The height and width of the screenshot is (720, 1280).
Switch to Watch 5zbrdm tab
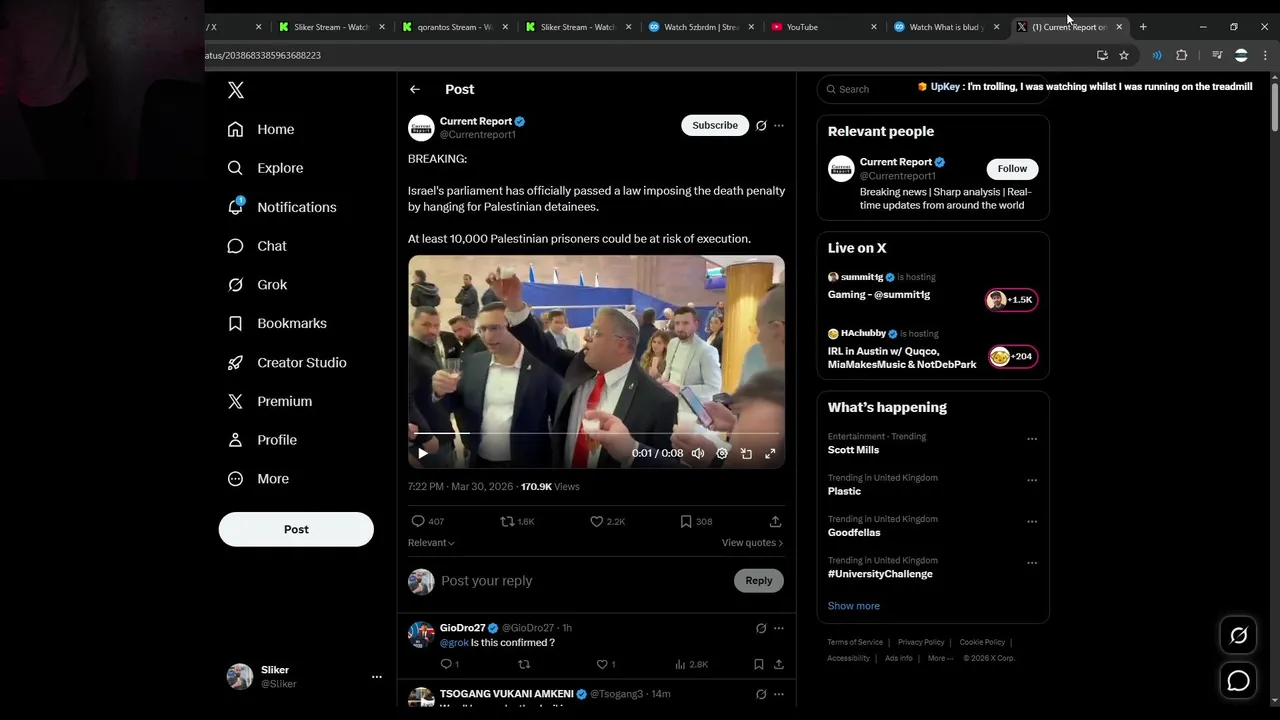click(x=700, y=27)
